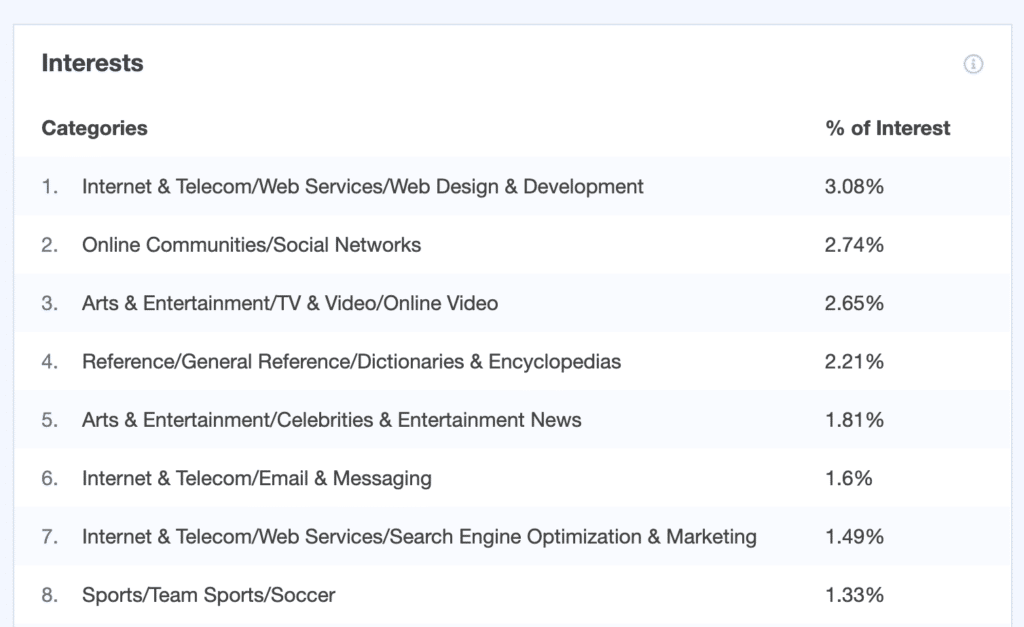Click the 2.21% interest value
This screenshot has height=627, width=1024.
(854, 361)
